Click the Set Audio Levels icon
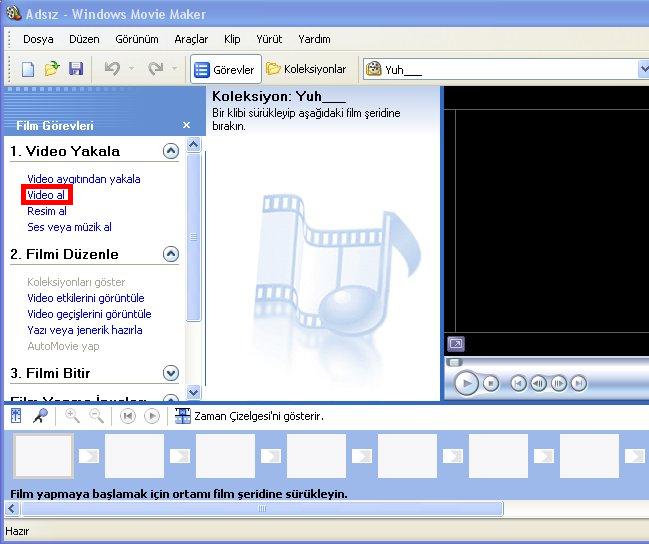This screenshot has width=649, height=544. click(17, 416)
